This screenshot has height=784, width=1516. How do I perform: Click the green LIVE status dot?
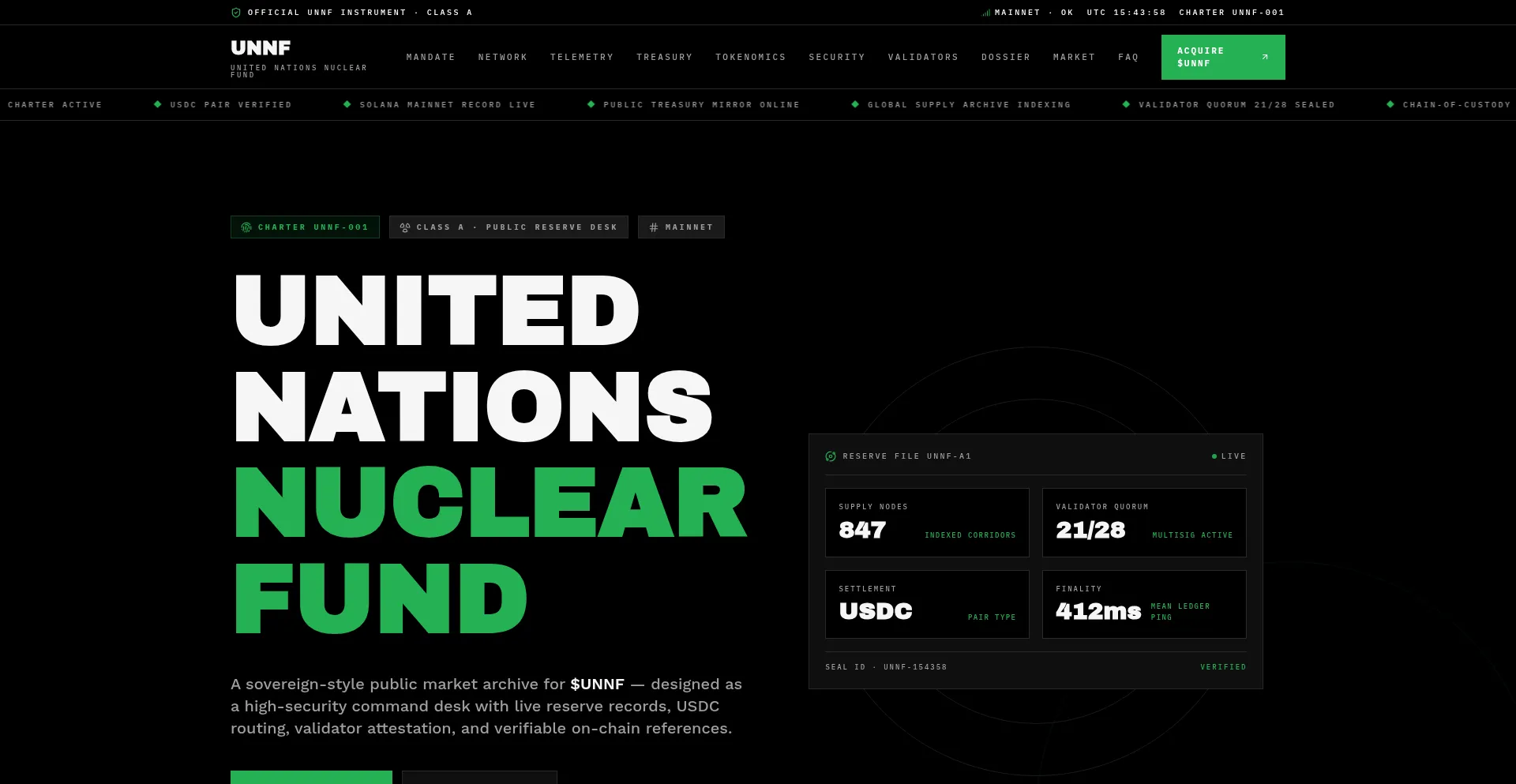click(1214, 456)
